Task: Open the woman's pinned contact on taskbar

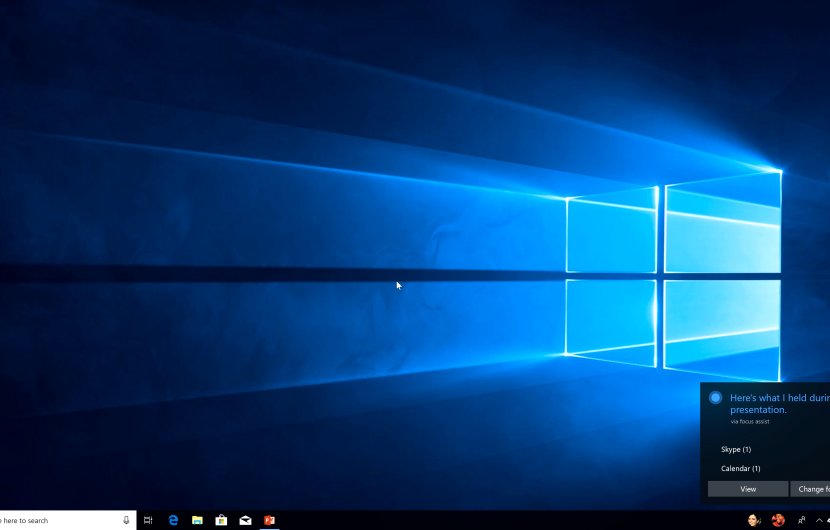Action: (x=754, y=520)
